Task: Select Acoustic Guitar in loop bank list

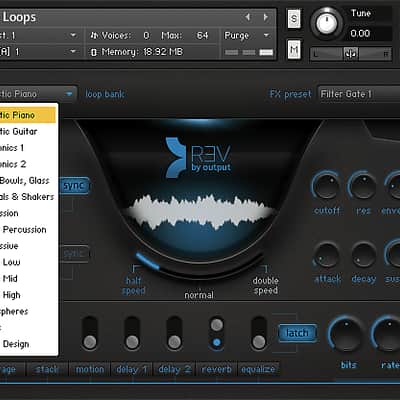Action: click(28, 132)
